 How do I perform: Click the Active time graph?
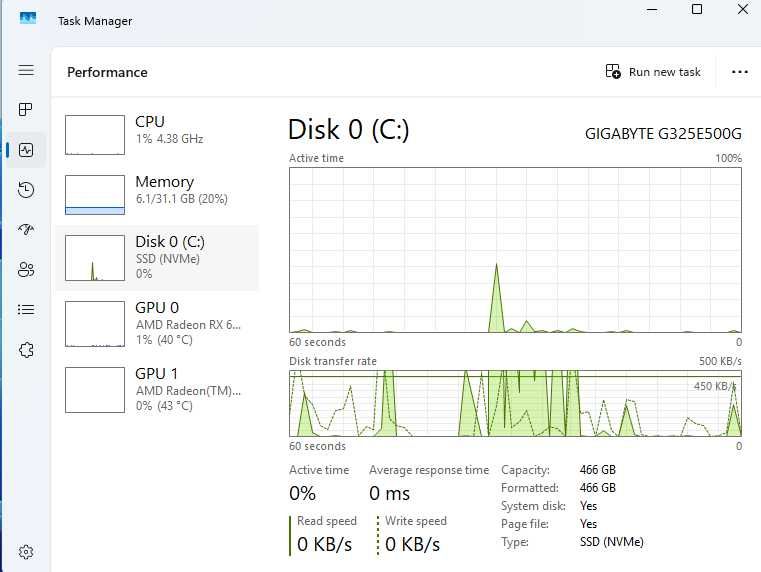(x=515, y=250)
